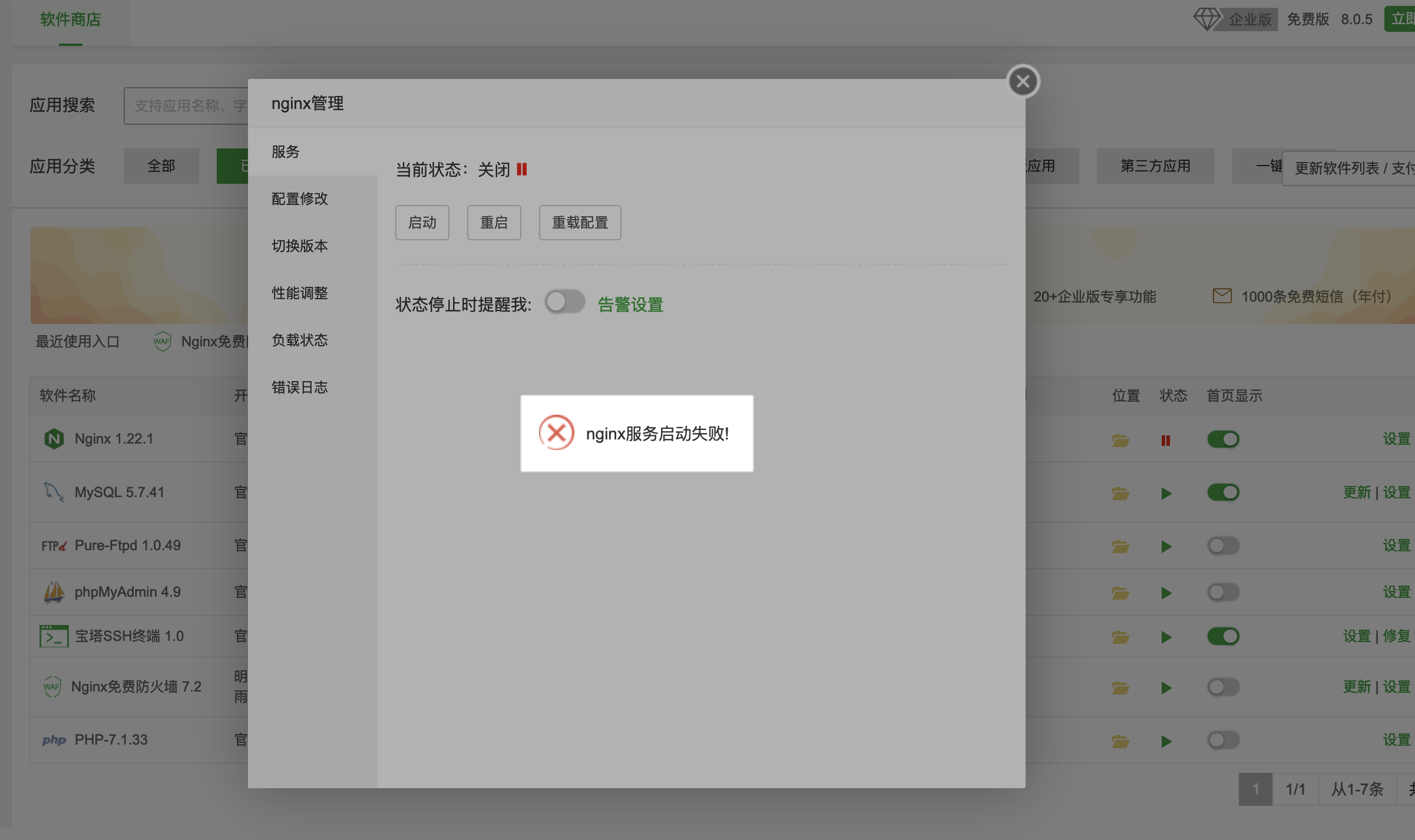Click 更新 link for MySQL 5.7.41
This screenshot has height=840, width=1415.
click(x=1357, y=492)
